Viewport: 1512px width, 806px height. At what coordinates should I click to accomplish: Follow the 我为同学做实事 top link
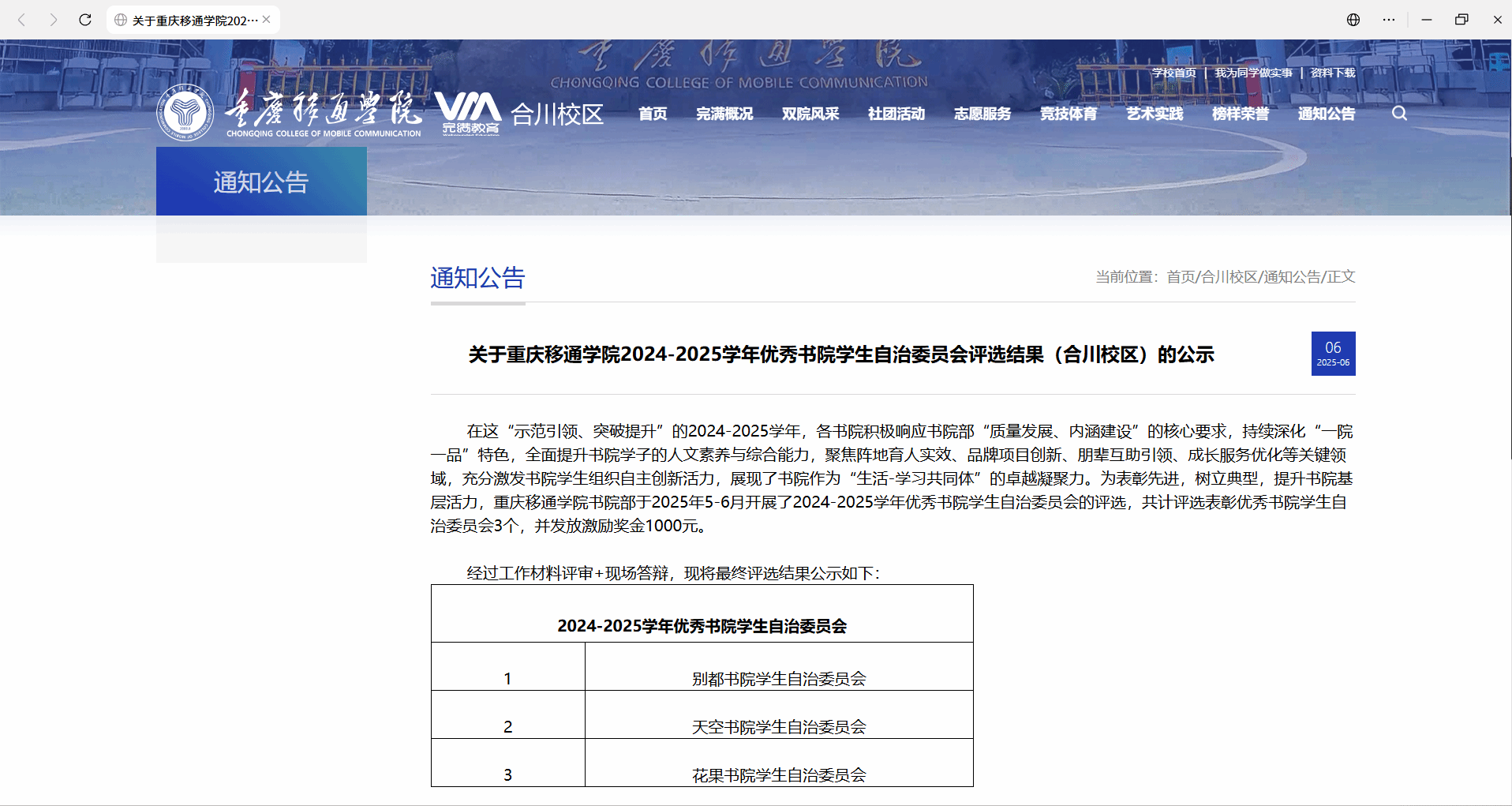click(x=1254, y=73)
